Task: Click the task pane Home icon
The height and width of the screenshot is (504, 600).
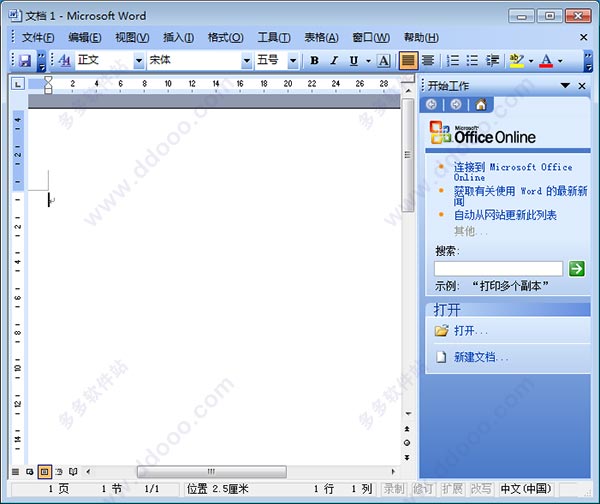Action: 481,104
